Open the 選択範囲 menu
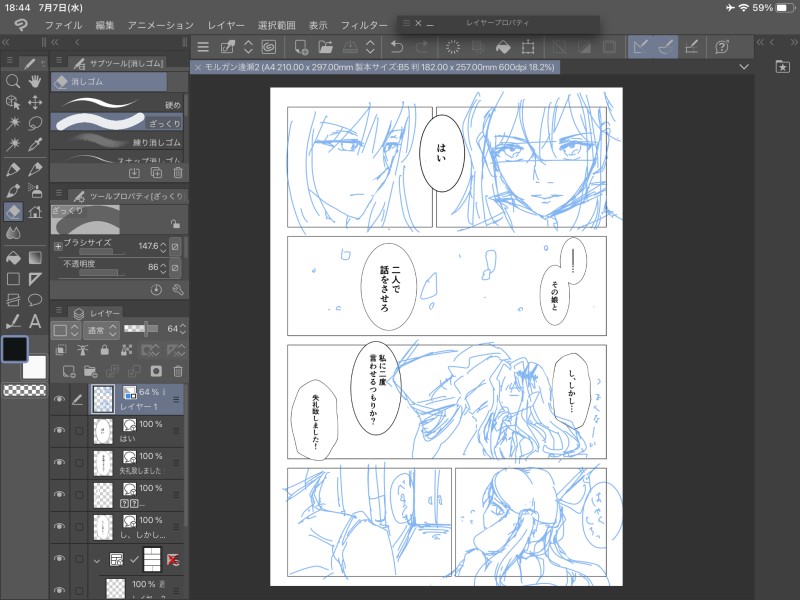 [x=277, y=25]
